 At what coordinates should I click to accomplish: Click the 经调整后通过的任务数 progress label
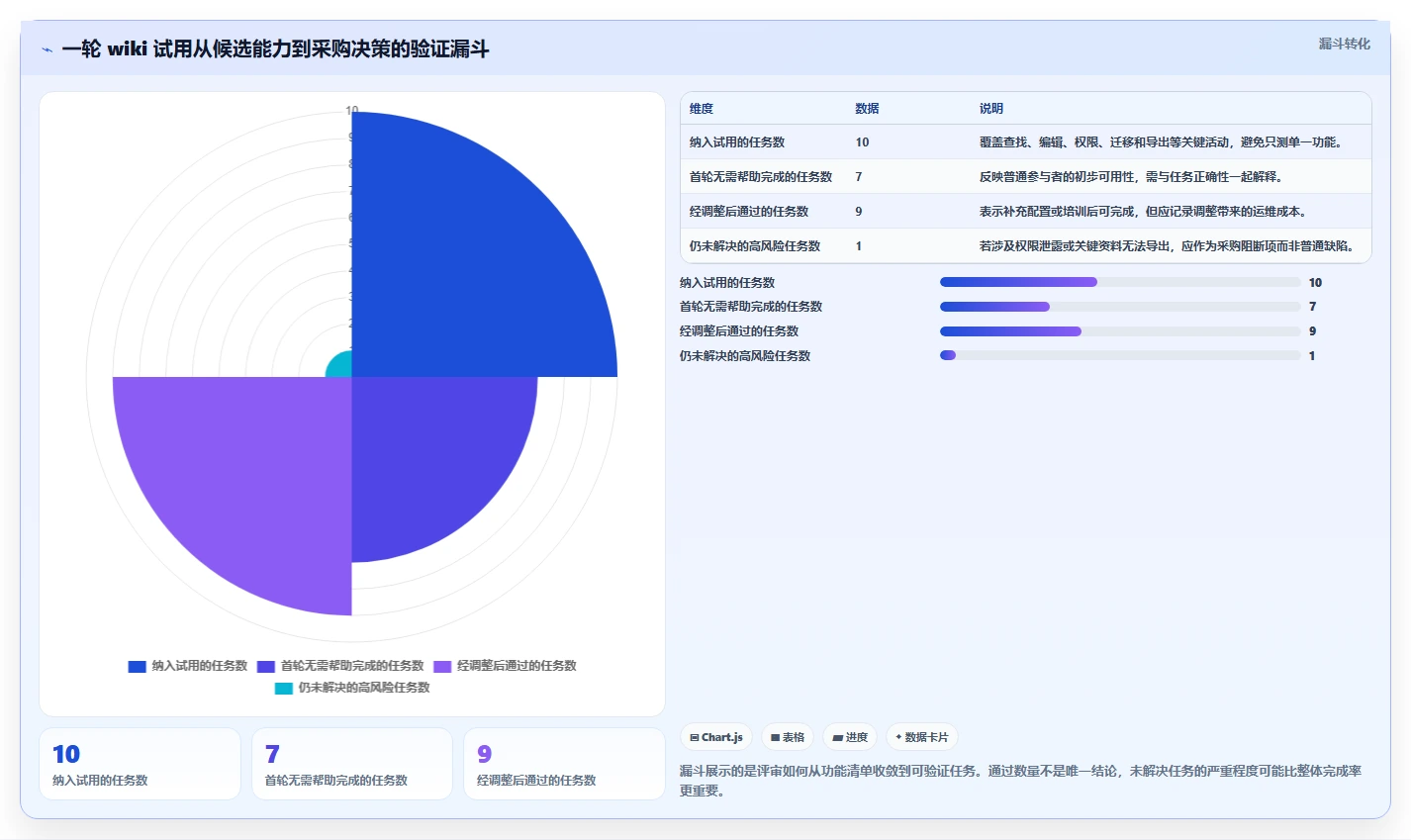739,331
